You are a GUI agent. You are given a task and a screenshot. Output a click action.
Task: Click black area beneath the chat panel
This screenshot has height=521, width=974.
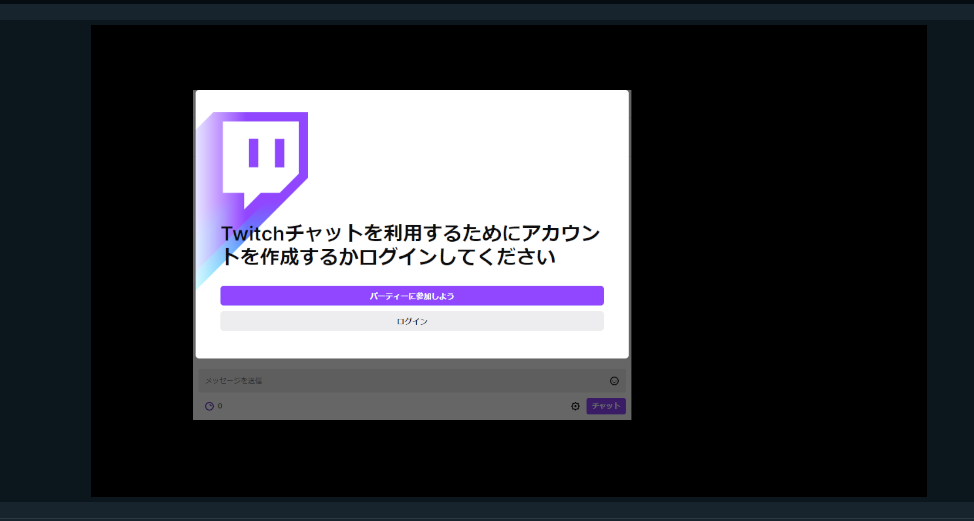point(412,458)
